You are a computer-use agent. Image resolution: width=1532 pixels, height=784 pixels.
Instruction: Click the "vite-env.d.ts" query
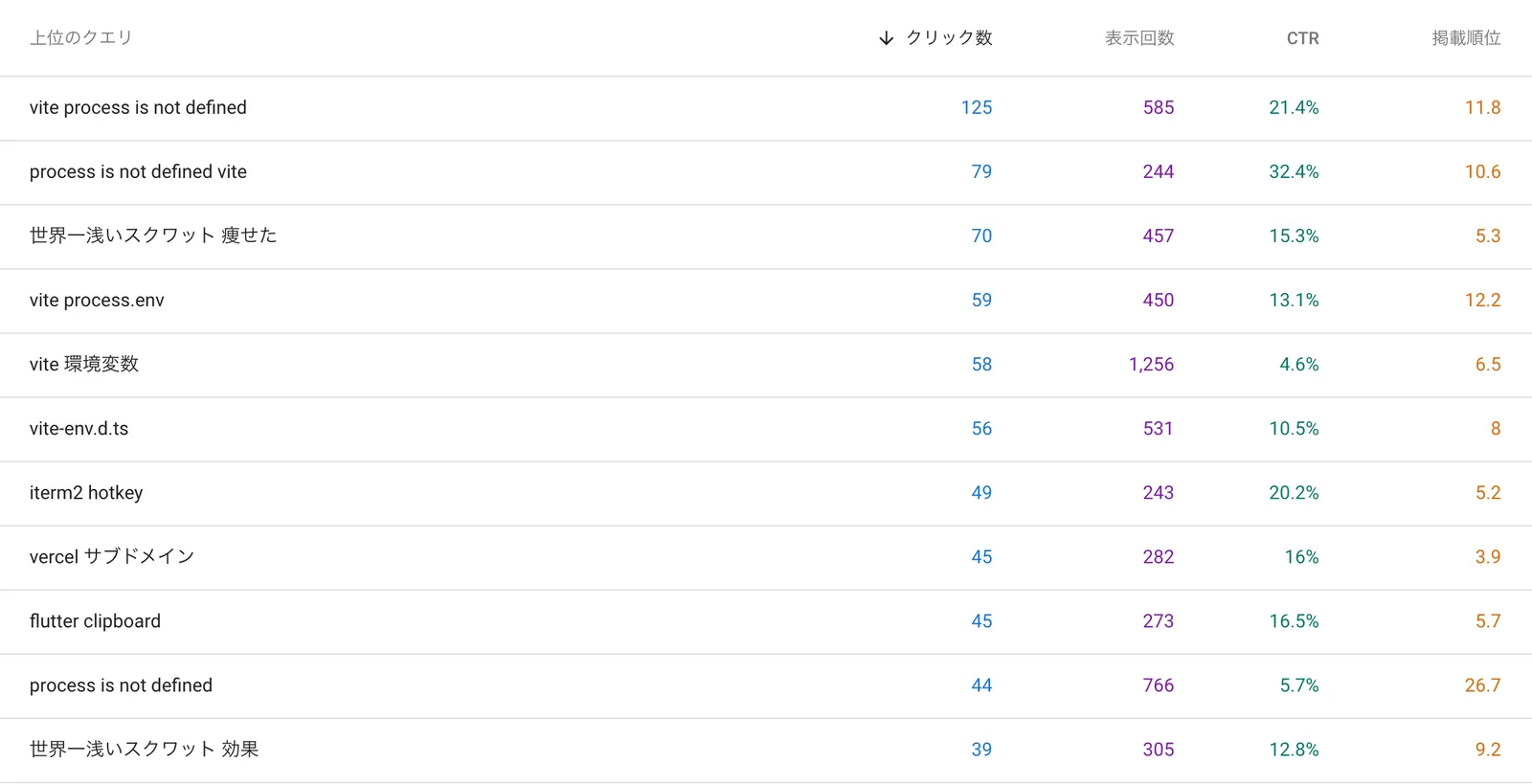79,429
